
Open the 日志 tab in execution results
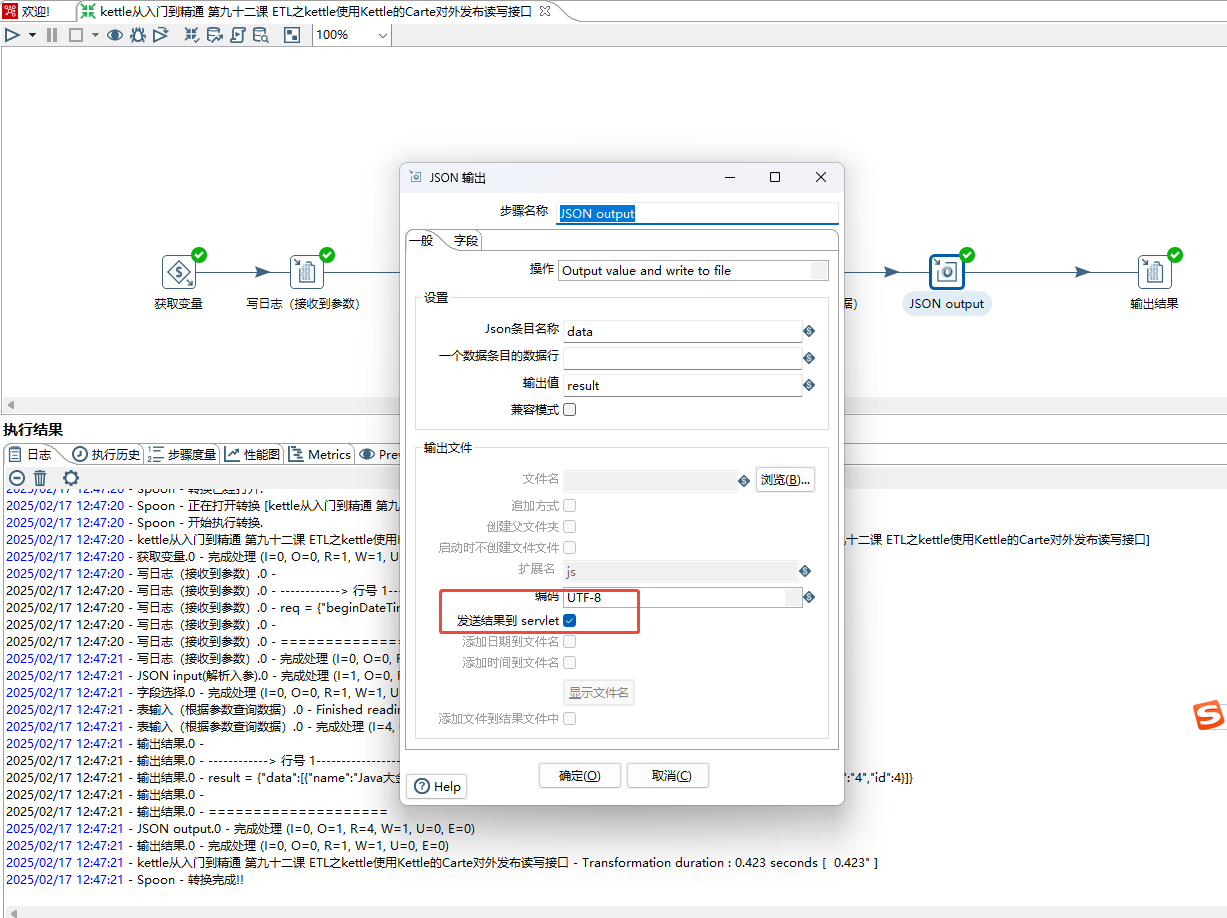click(x=30, y=454)
